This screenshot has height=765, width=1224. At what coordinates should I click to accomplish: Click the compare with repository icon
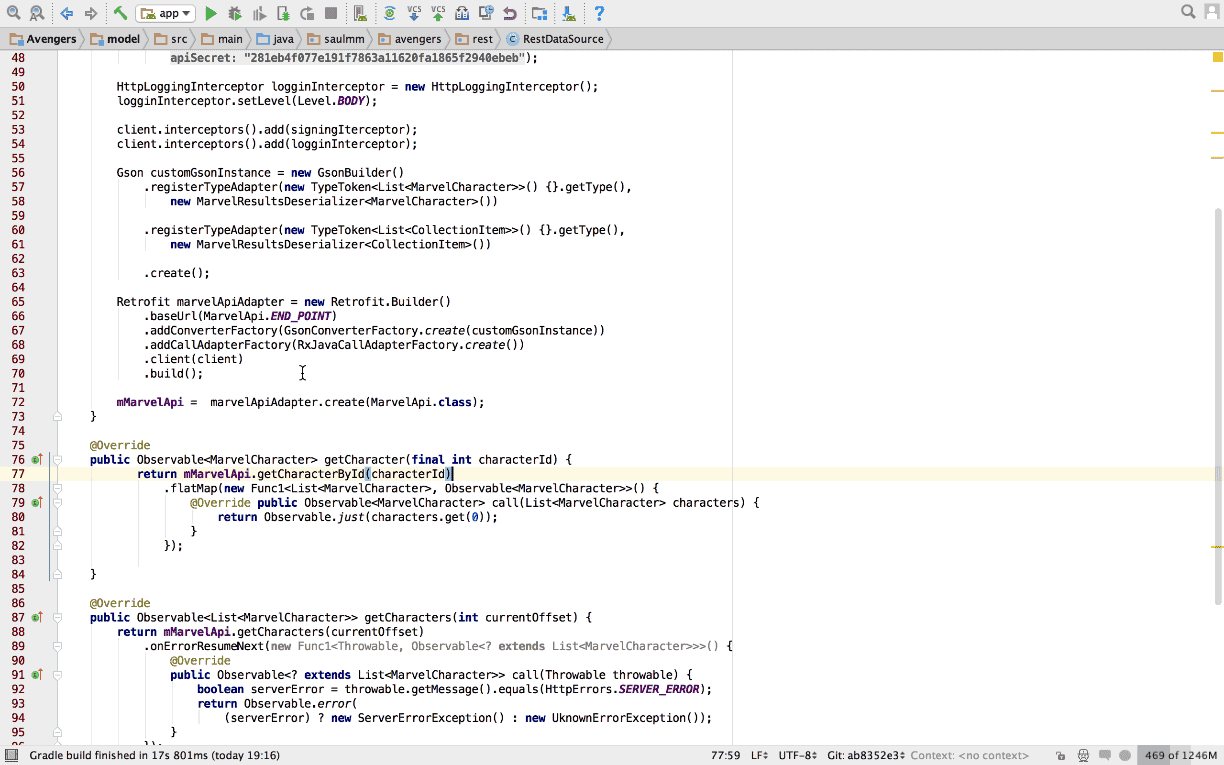click(462, 13)
